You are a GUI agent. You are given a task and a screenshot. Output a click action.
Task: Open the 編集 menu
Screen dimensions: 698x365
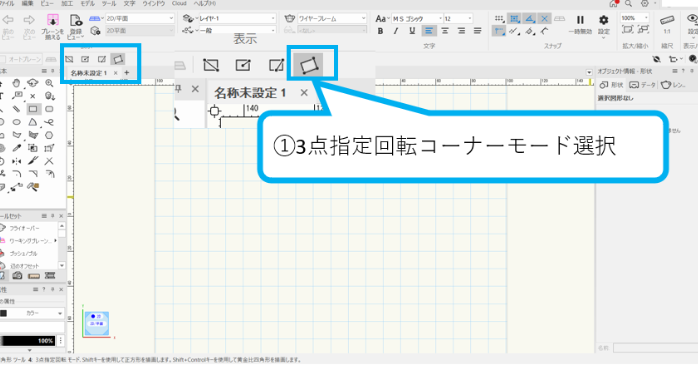pos(28,4)
